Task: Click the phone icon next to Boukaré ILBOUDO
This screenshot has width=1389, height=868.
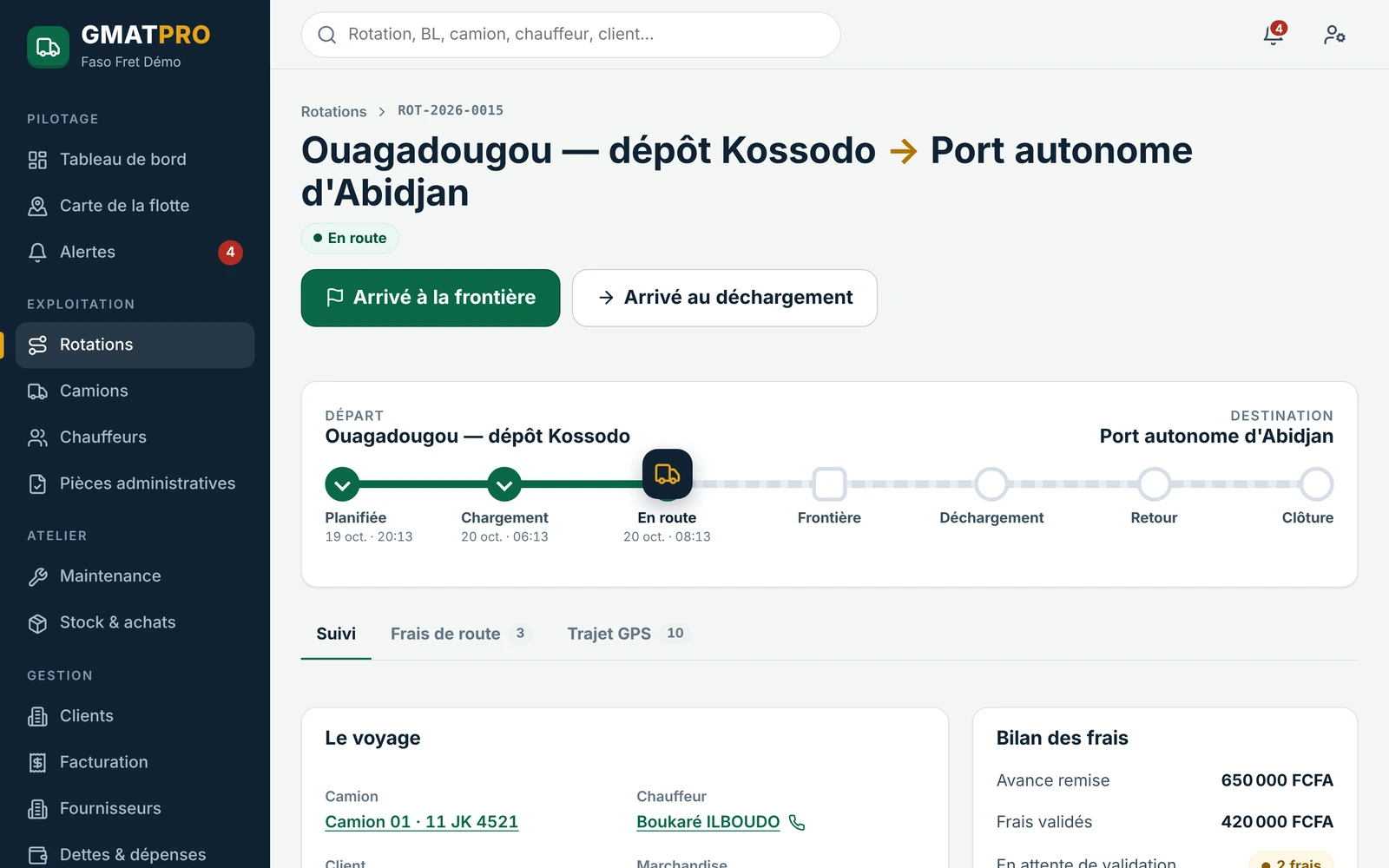Action: pos(797,822)
